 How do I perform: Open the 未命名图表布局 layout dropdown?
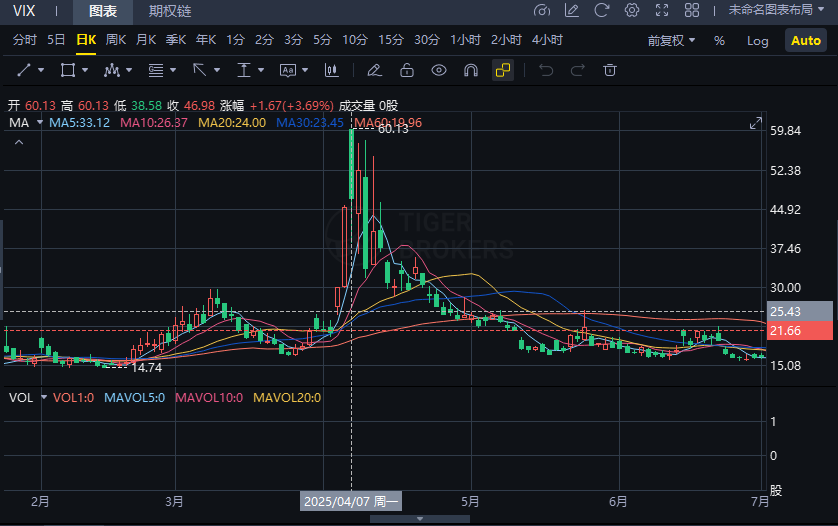tap(776, 11)
